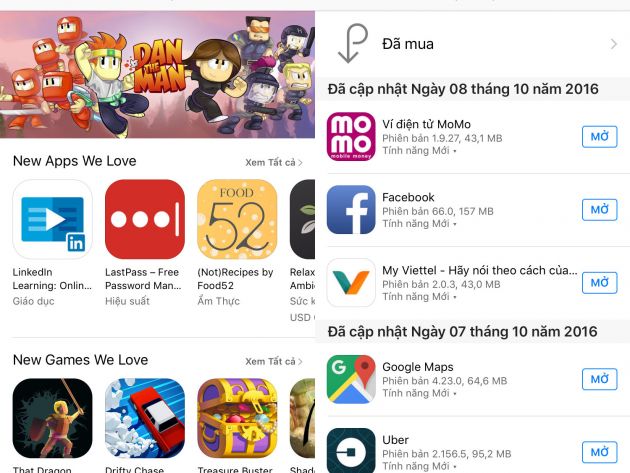Open the Food52 (Not)Recipes app icon
630x473 pixels.
(x=237, y=219)
